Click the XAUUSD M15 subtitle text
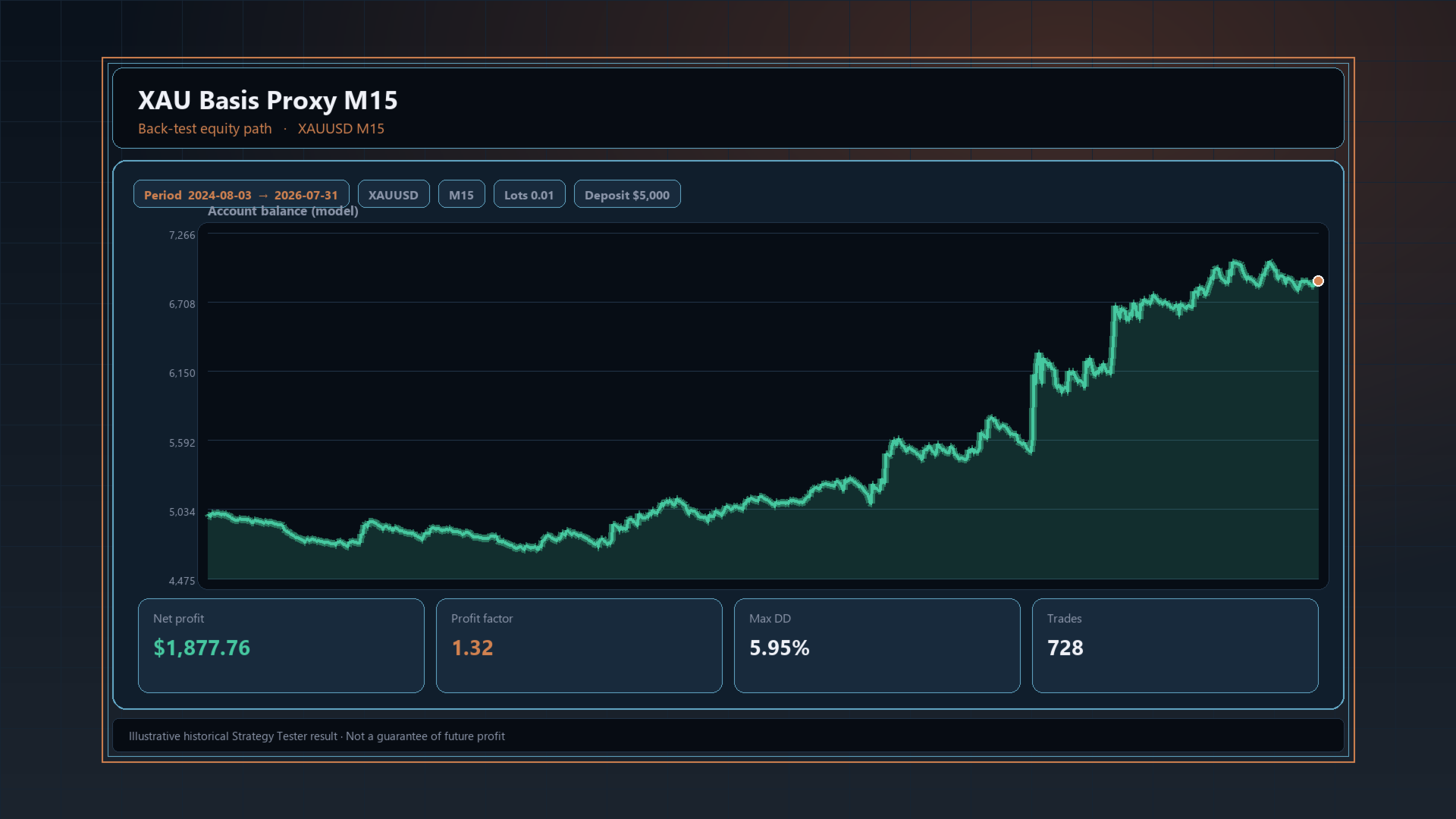The width and height of the screenshot is (1456, 819). point(341,129)
